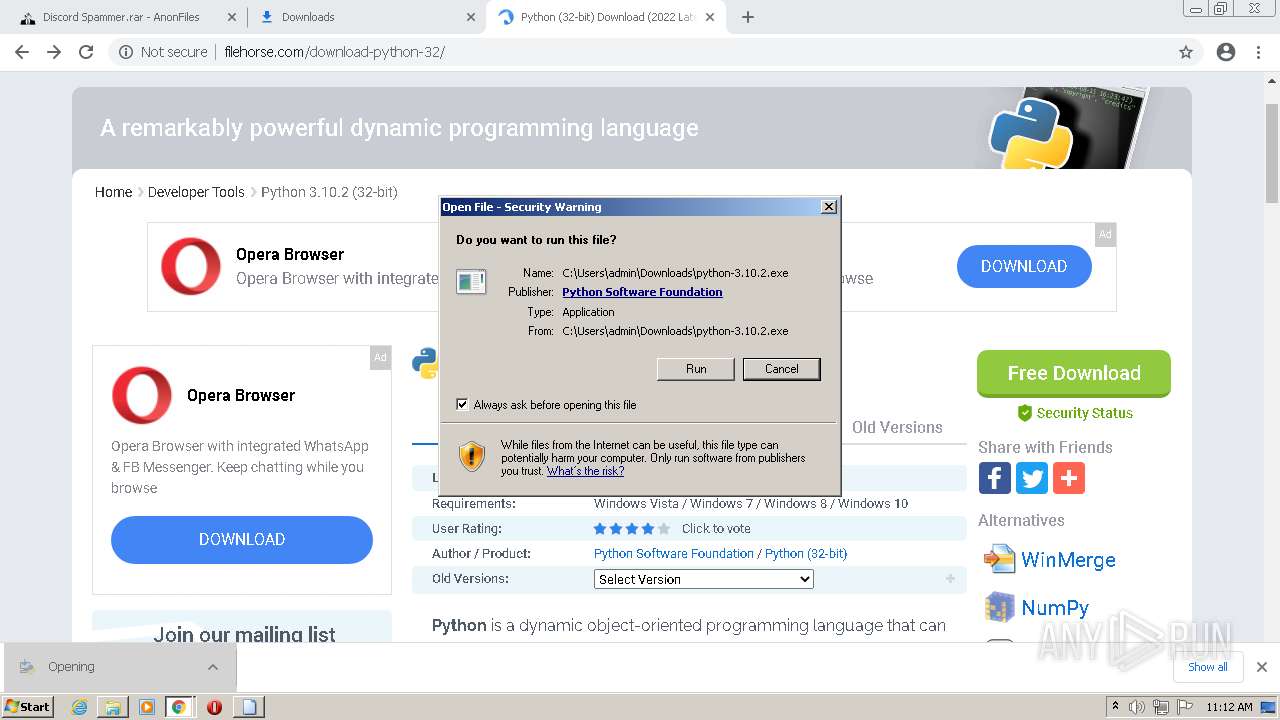Open Windows Media Player from the taskbar

click(x=147, y=707)
